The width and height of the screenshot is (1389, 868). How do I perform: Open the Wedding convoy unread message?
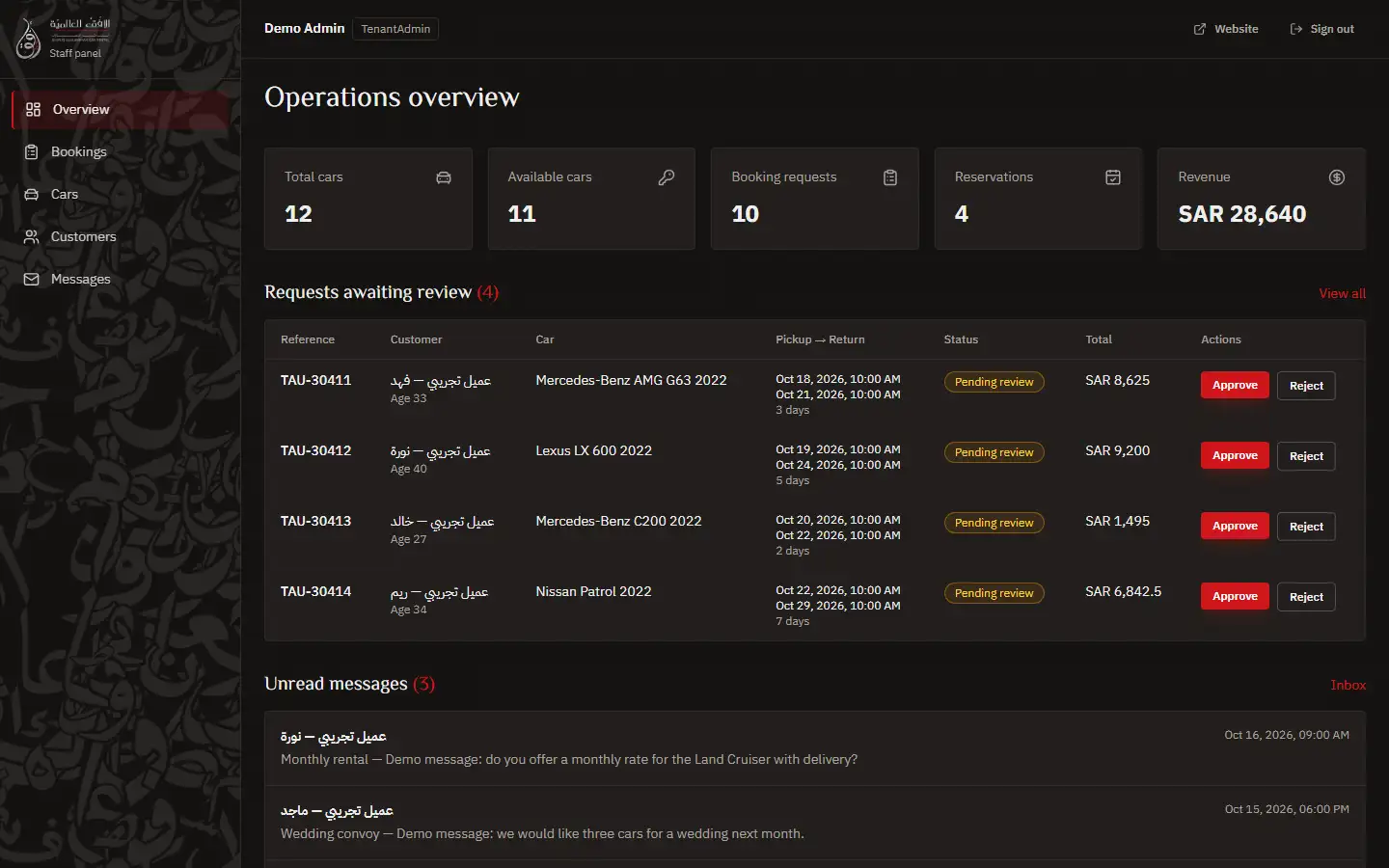pyautogui.click(x=815, y=823)
